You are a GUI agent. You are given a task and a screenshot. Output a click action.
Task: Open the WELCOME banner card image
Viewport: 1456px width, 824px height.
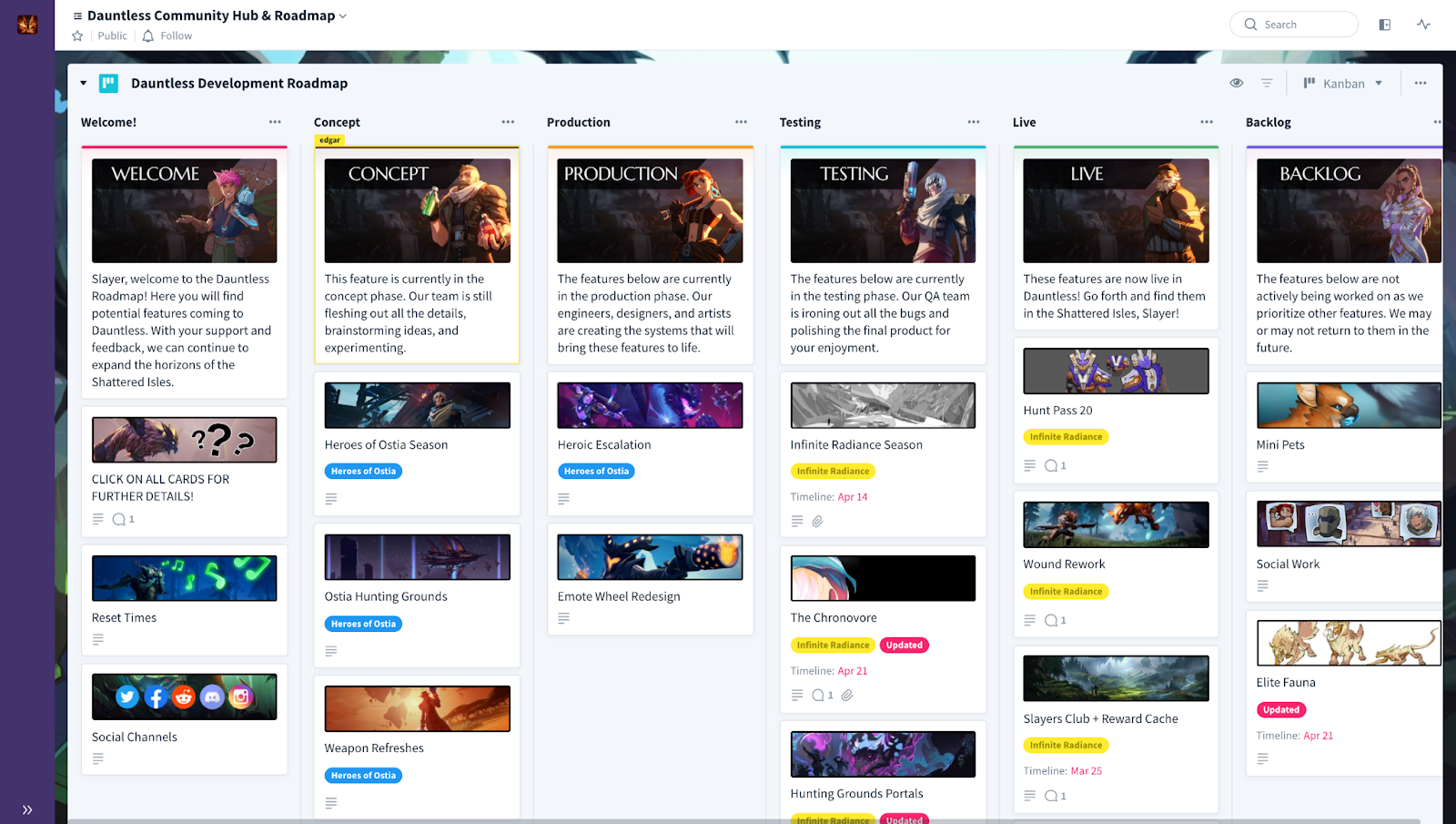(x=185, y=211)
